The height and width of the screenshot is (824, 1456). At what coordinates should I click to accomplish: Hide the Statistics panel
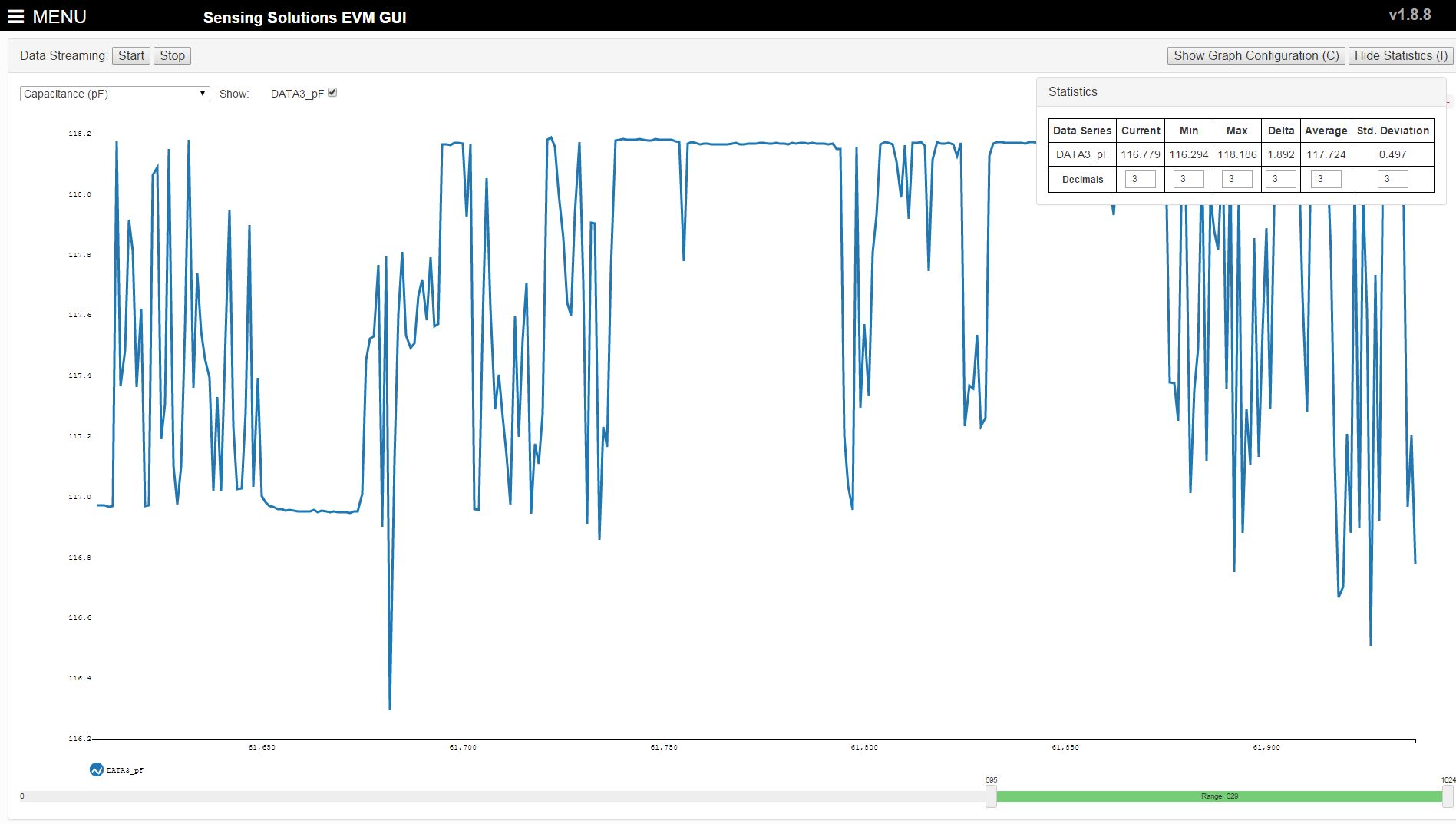tap(1401, 55)
